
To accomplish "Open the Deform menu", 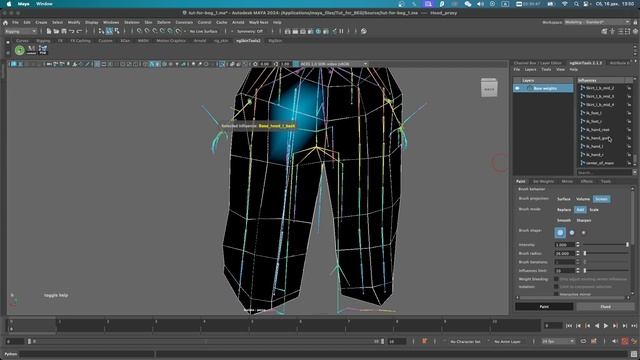I will (164, 22).
